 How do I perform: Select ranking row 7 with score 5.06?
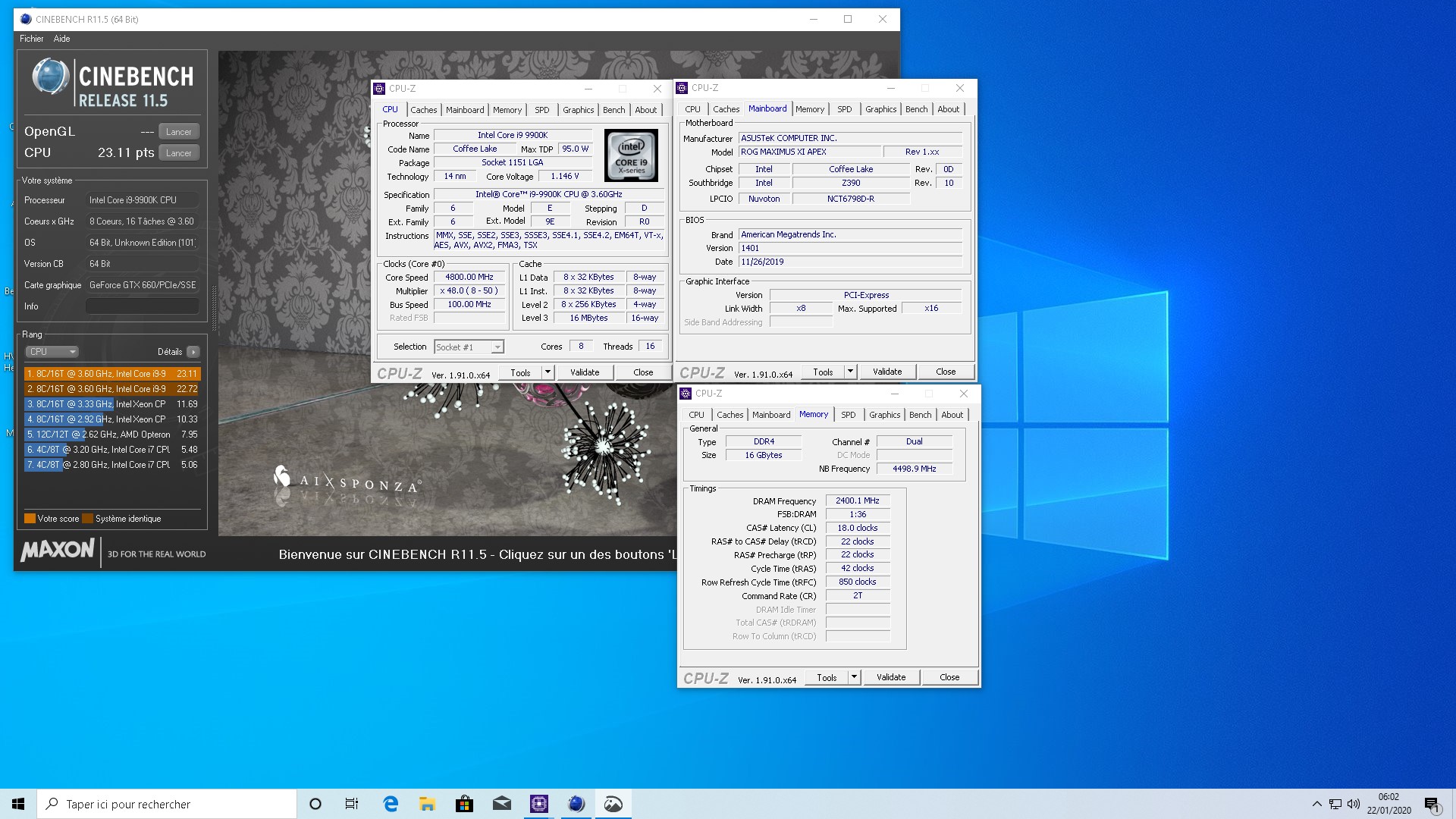112,465
